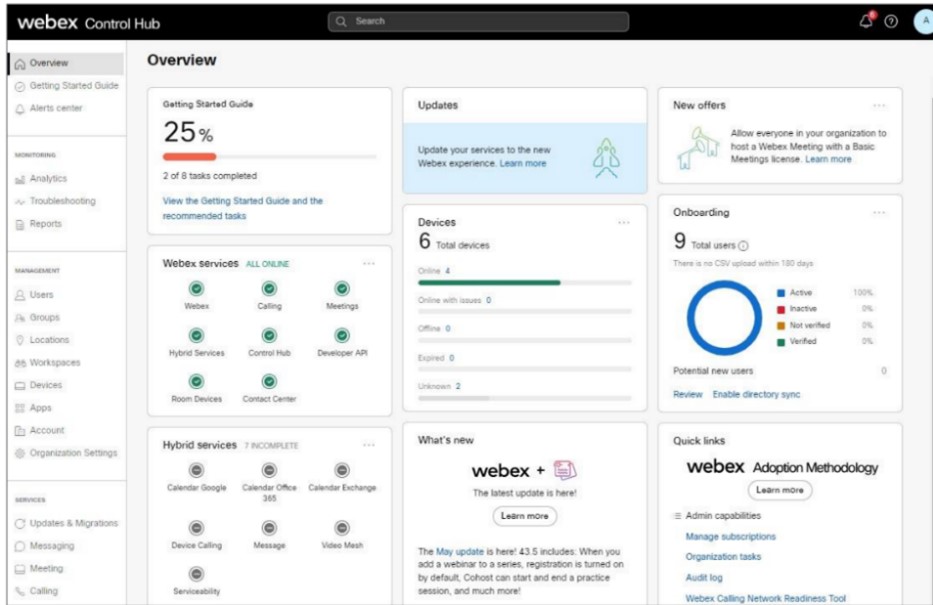The height and width of the screenshot is (605, 933).
Task: Open Devices card options menu
Action: 624,222
